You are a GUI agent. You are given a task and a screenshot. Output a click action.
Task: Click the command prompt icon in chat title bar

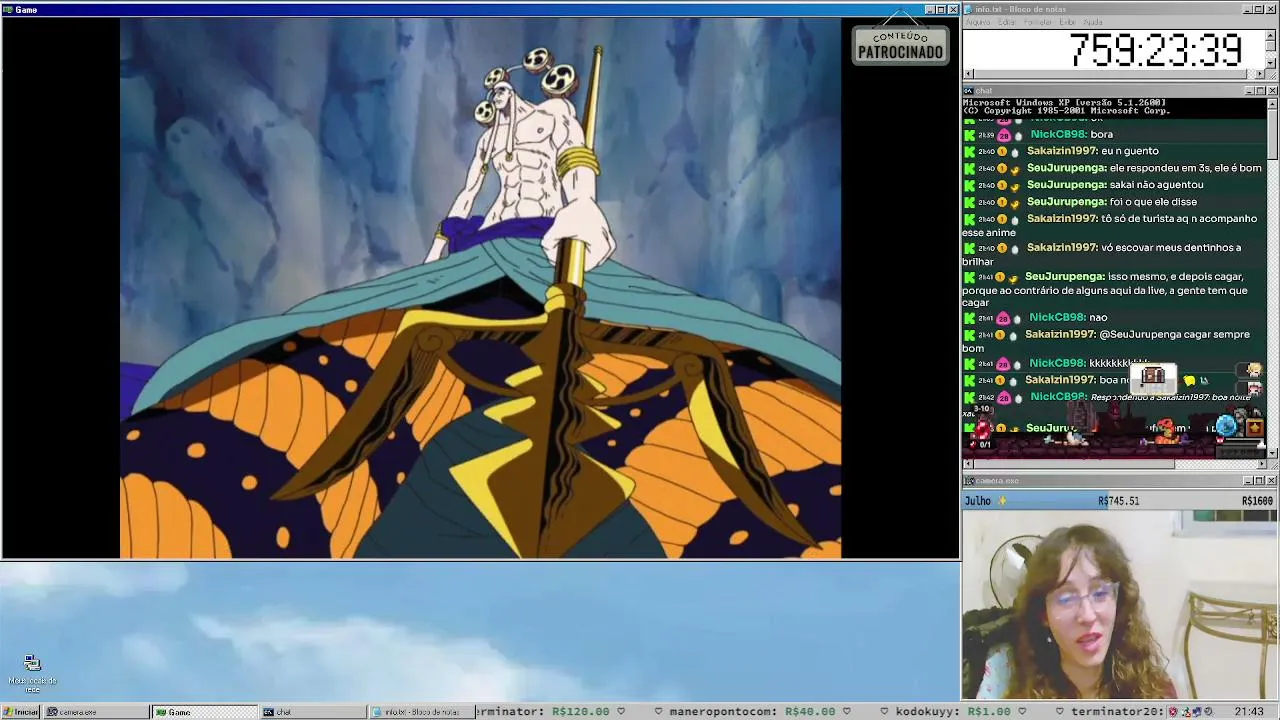click(x=968, y=91)
